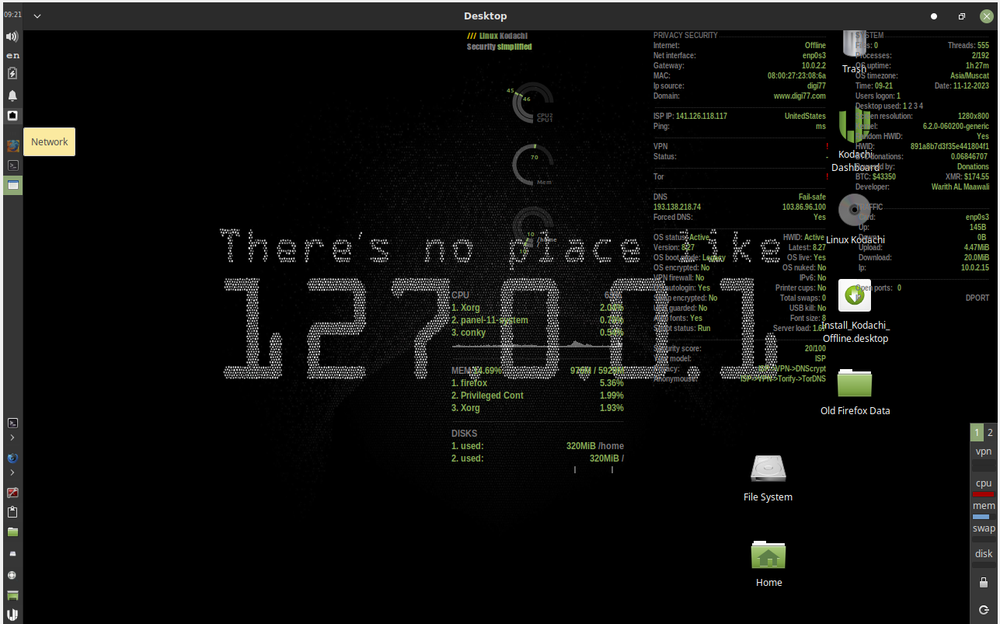Click the round dot window button left of the restore button
Image resolution: width=1000 pixels, height=624 pixels.
pyautogui.click(x=934, y=16)
